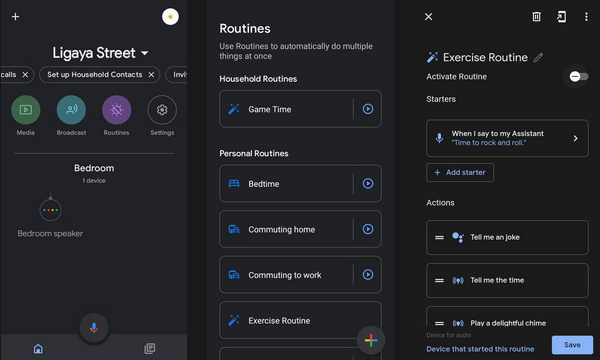Click the broadcast icon beside Tell me the time
The height and width of the screenshot is (360, 600).
click(x=458, y=280)
